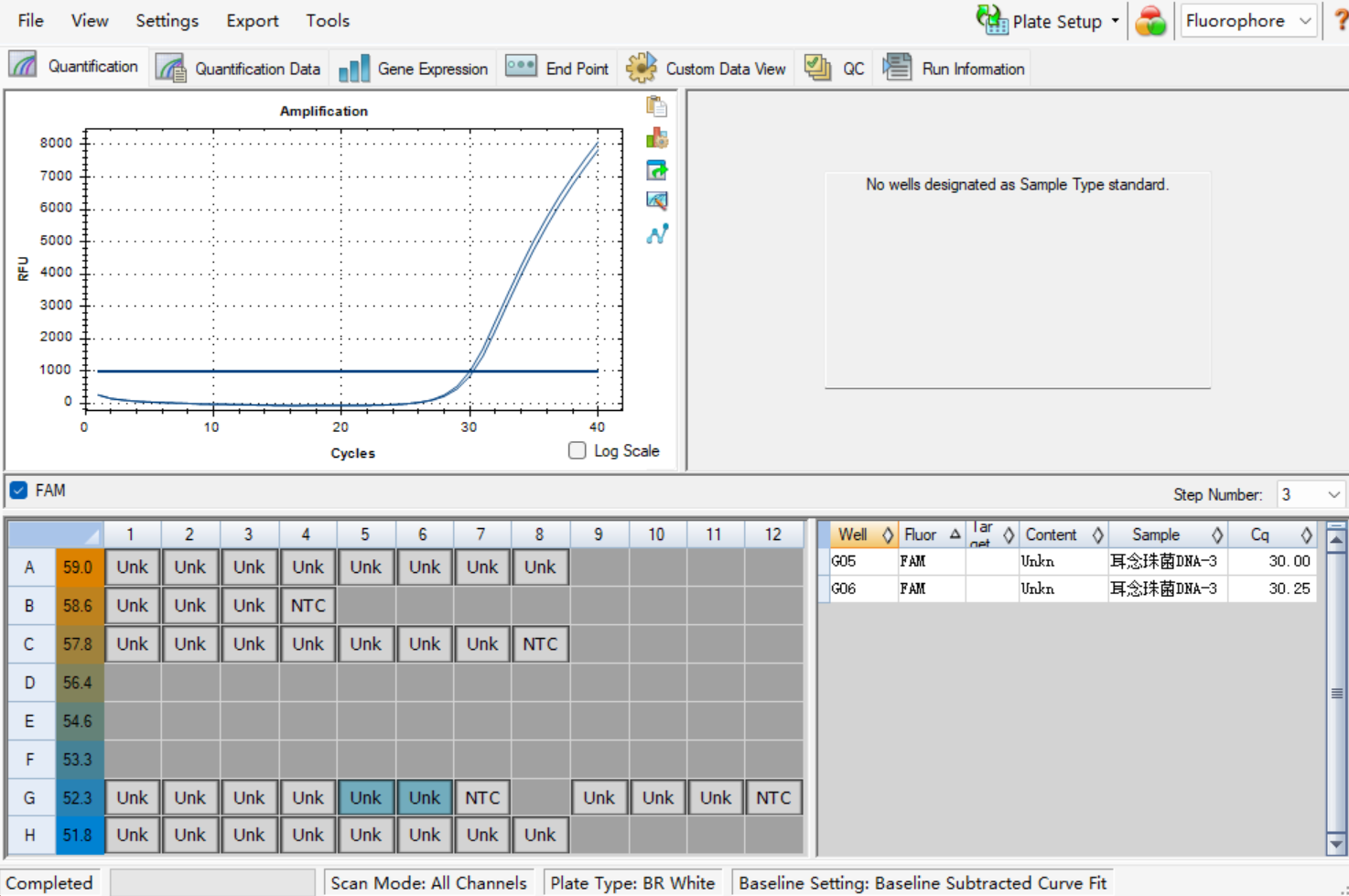Uncheck the FAM fluorophore checkbox
1349x896 pixels.
tap(18, 491)
